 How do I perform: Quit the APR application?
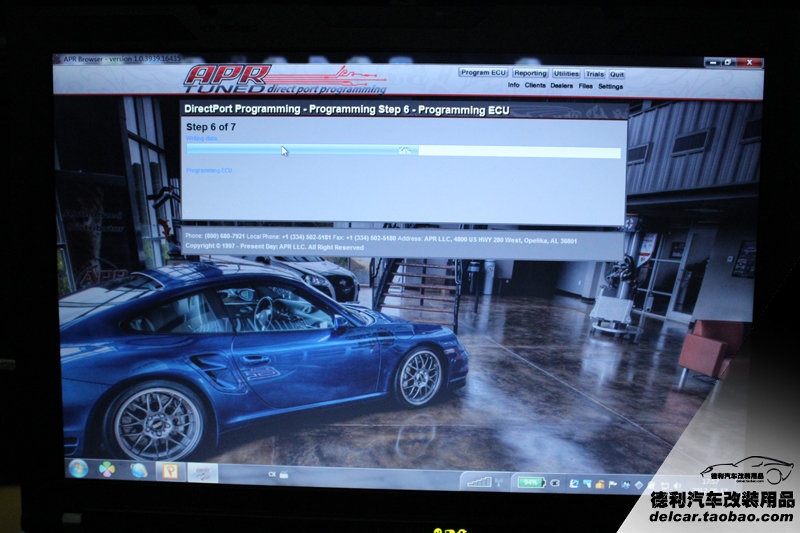pos(617,73)
